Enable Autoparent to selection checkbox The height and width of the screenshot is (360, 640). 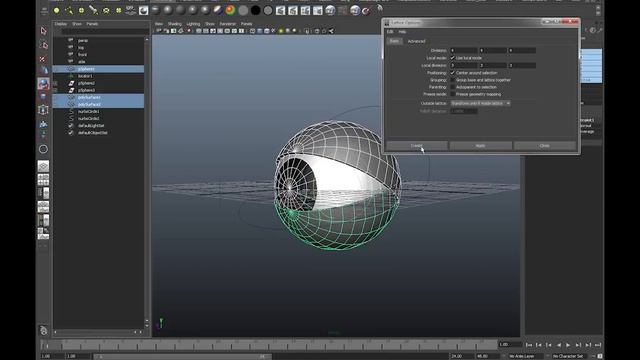point(452,87)
